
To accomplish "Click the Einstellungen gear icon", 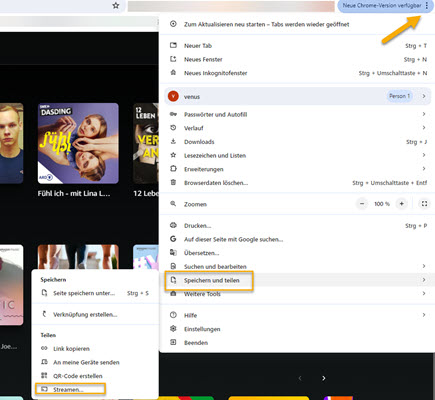I will 173,329.
